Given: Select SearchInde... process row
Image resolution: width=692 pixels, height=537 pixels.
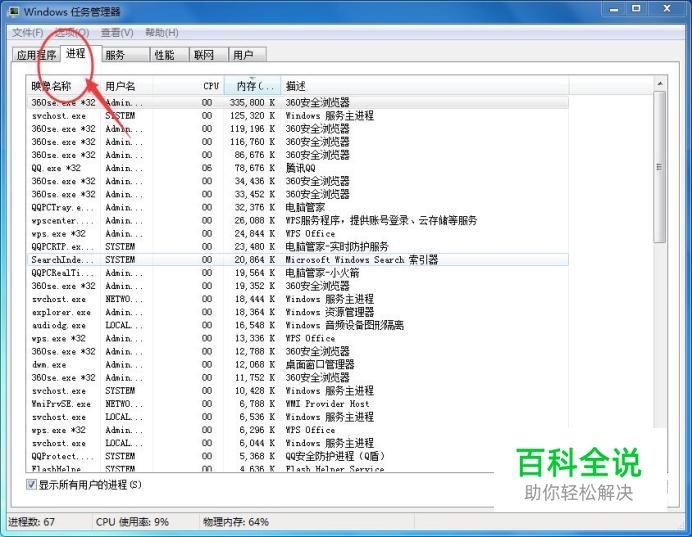Looking at the screenshot, I should pyautogui.click(x=297, y=259).
